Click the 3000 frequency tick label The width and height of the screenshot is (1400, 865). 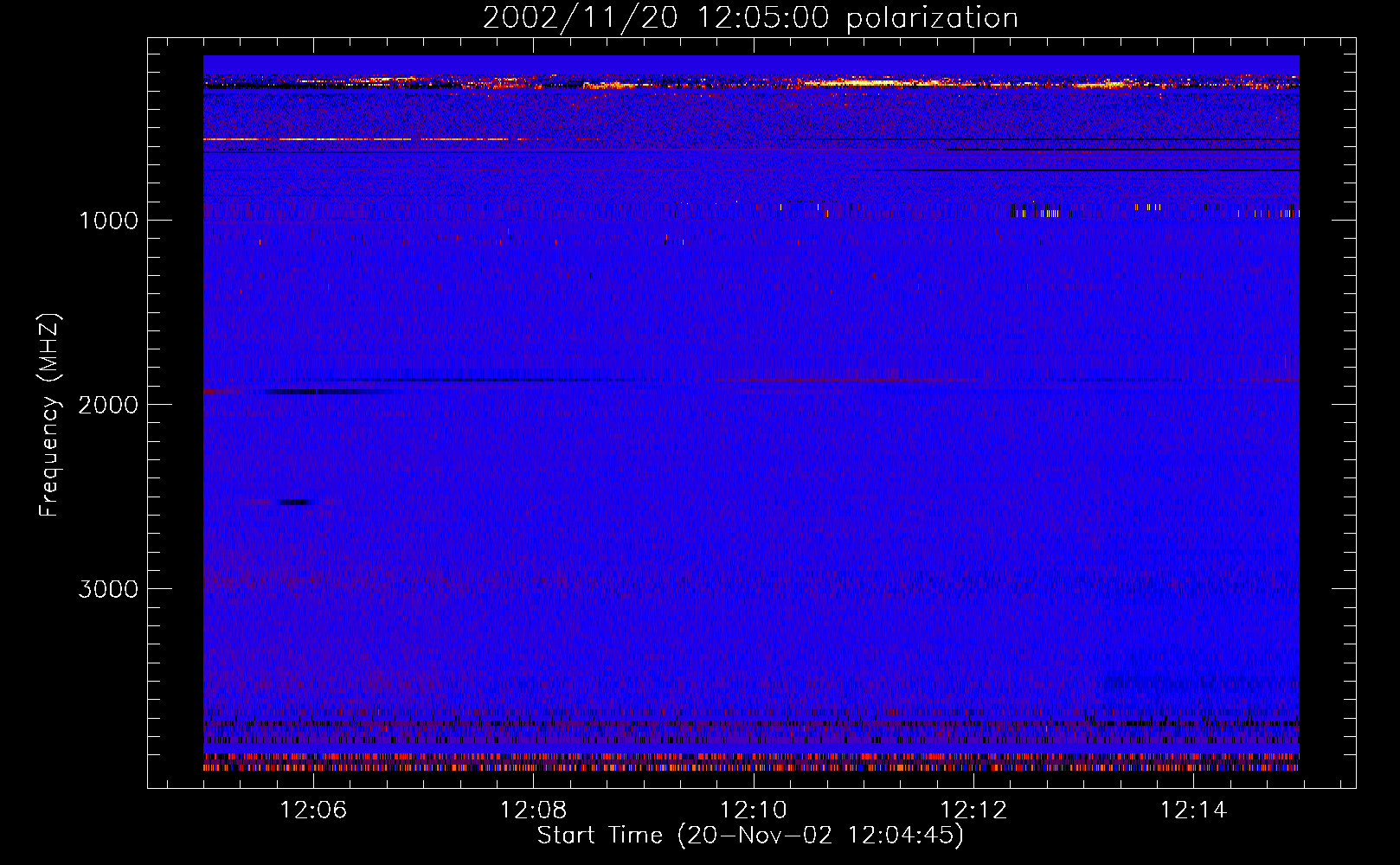click(108, 589)
